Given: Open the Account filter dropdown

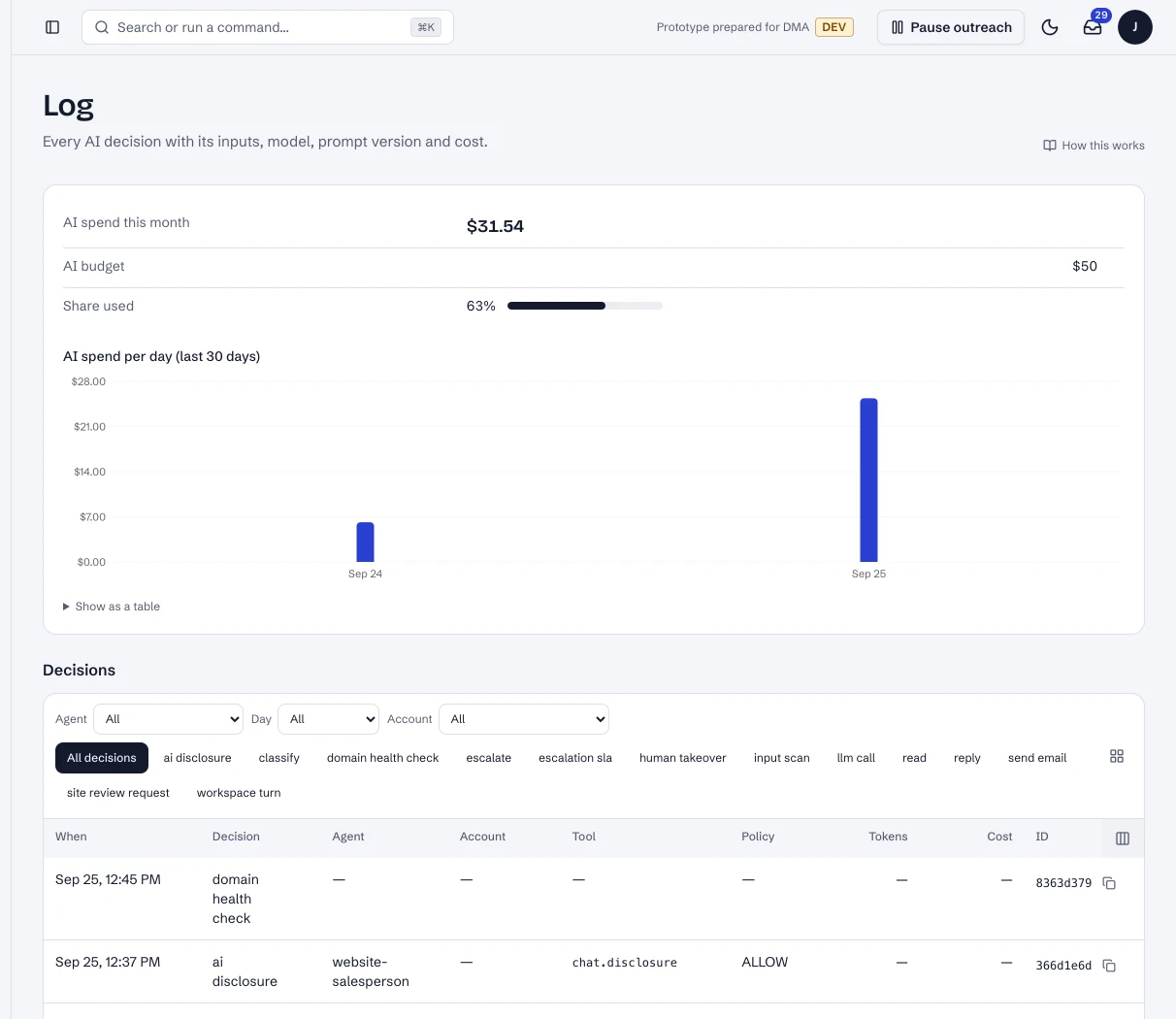Looking at the screenshot, I should click(524, 719).
